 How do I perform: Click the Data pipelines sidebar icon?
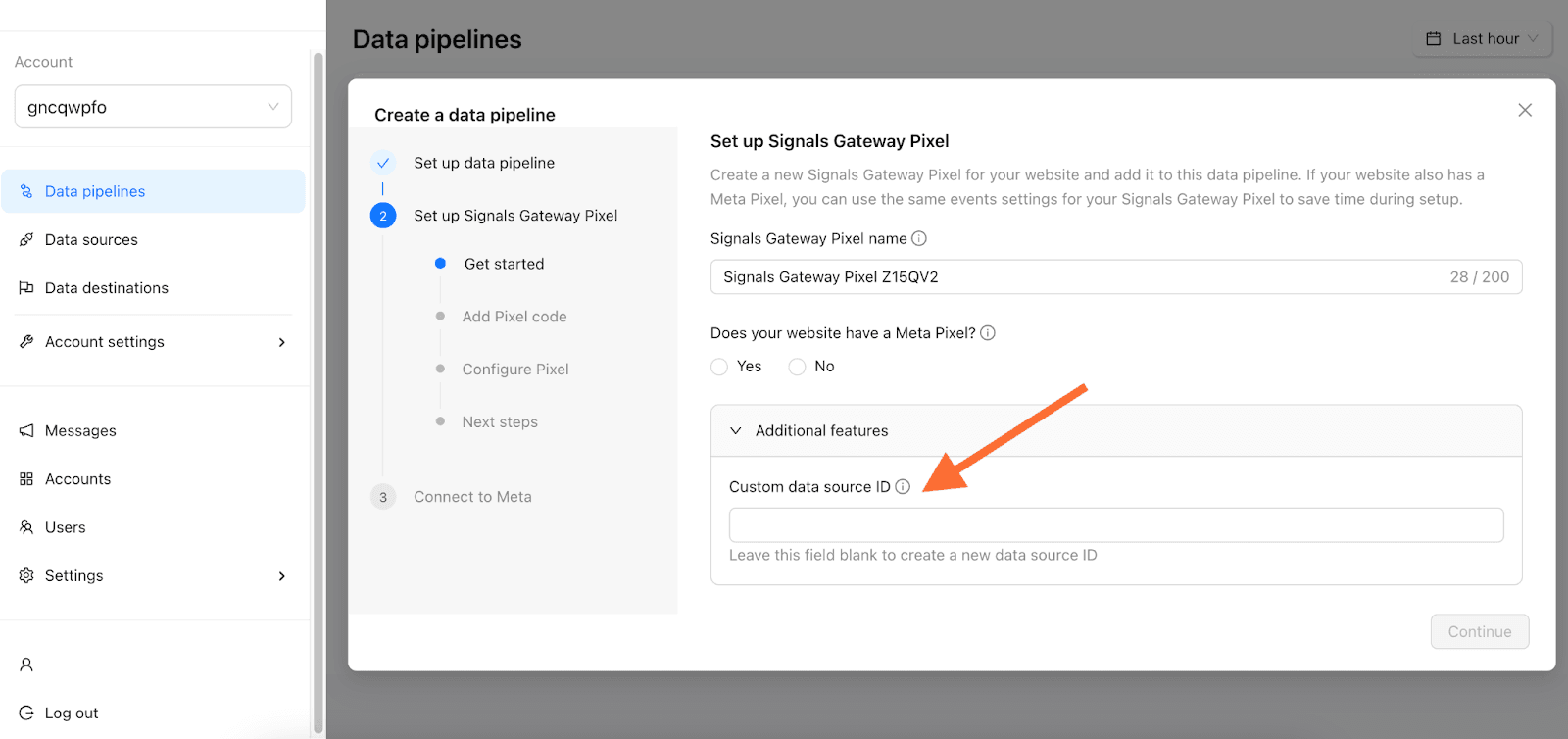tap(26, 191)
